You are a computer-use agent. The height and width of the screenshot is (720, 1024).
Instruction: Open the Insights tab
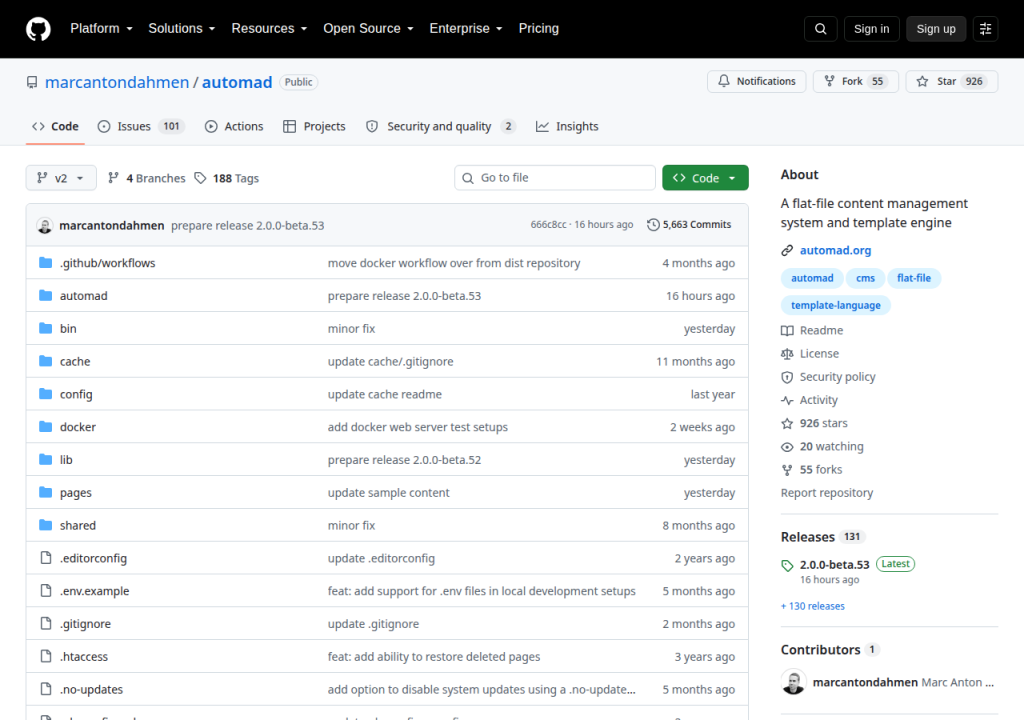[567, 127]
